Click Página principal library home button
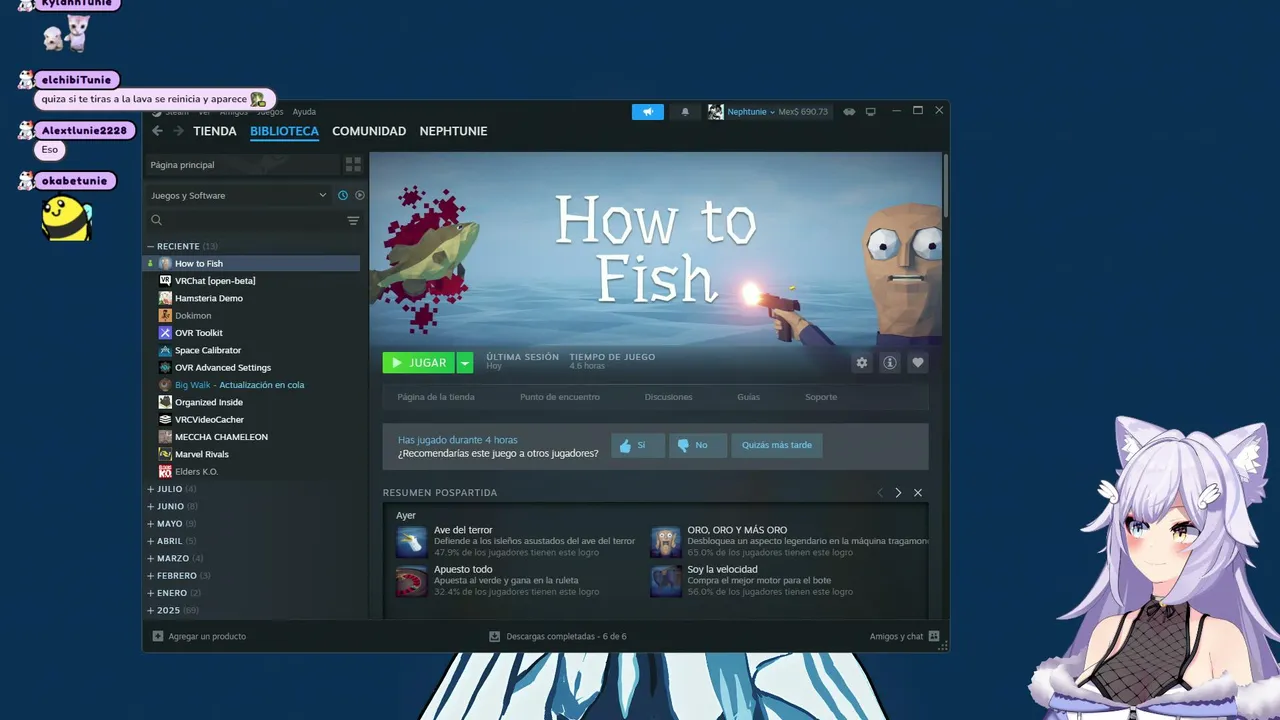 tap(242, 164)
